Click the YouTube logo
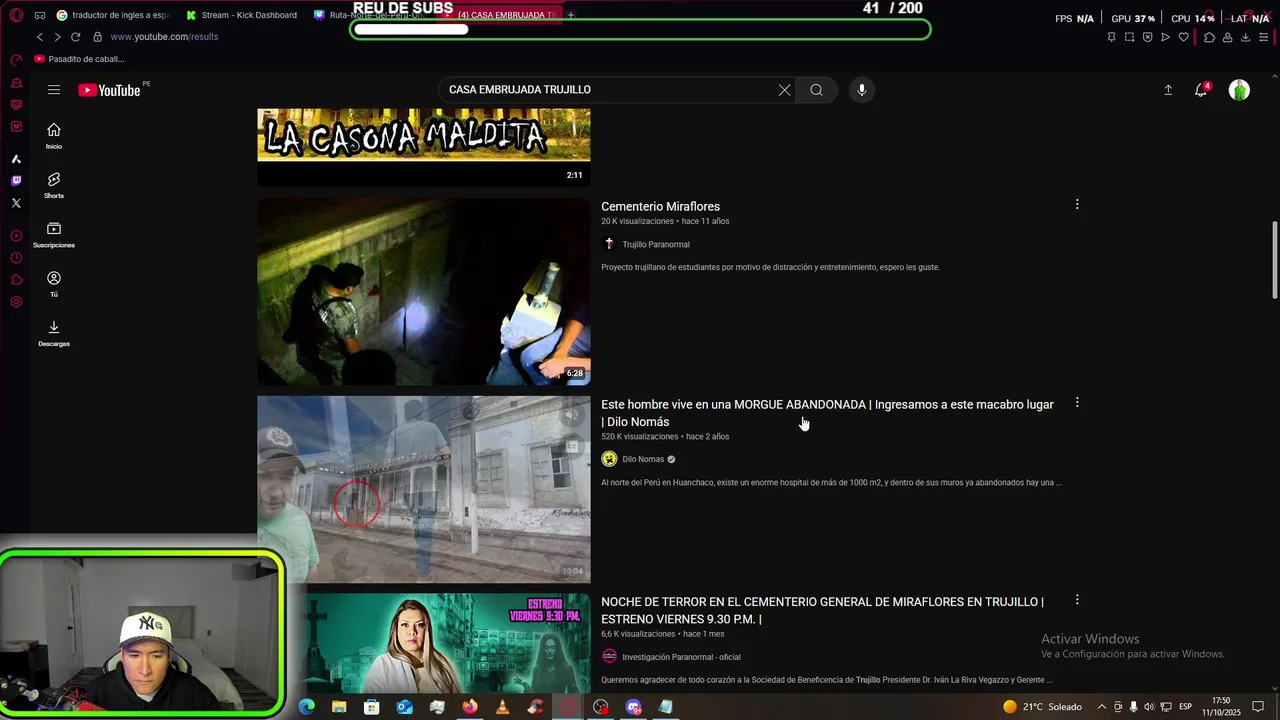Screen dimensions: 1280x720 (x=110, y=90)
